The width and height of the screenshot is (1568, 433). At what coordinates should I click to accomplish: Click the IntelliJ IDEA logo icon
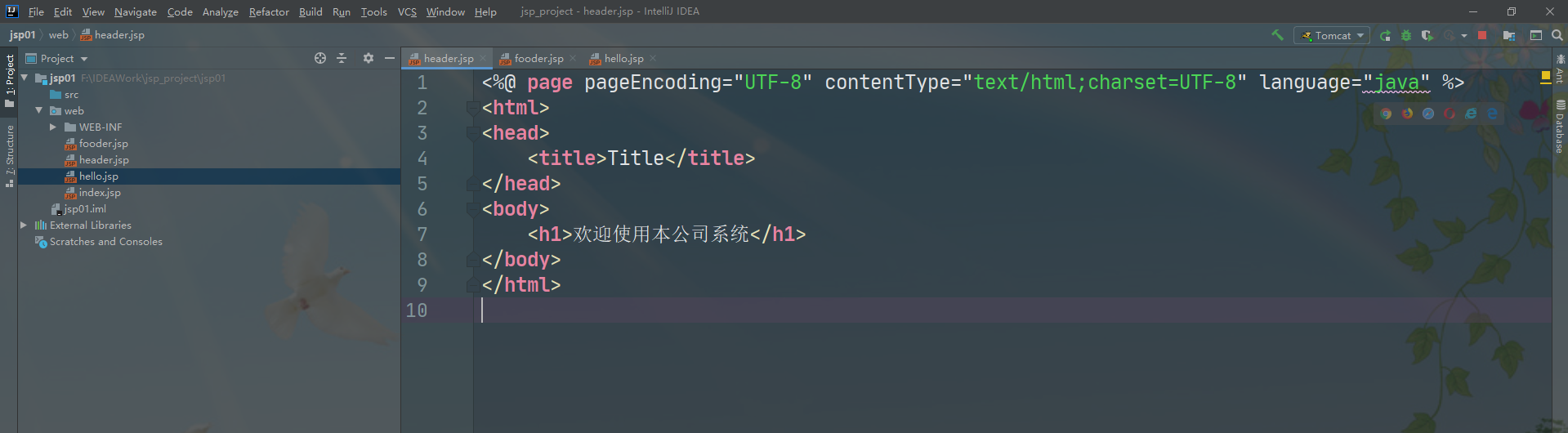click(x=11, y=11)
